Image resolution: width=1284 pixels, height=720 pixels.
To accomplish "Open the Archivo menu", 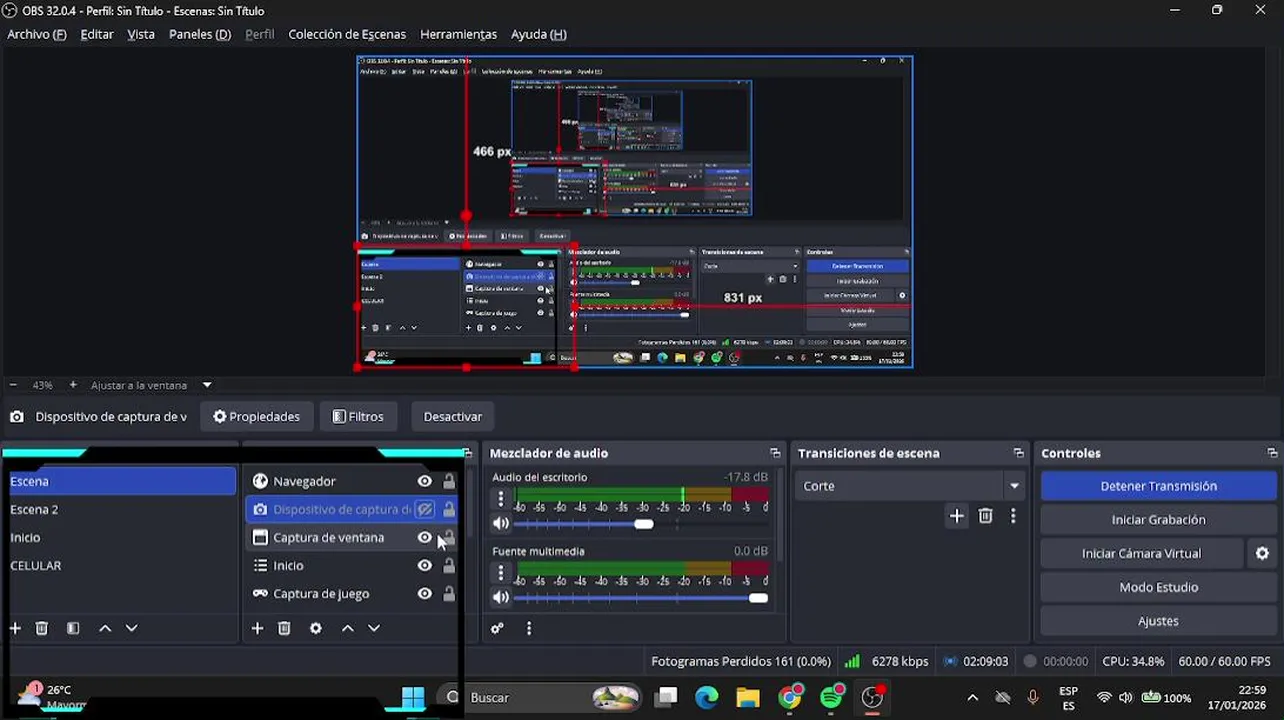I will click(x=37, y=34).
